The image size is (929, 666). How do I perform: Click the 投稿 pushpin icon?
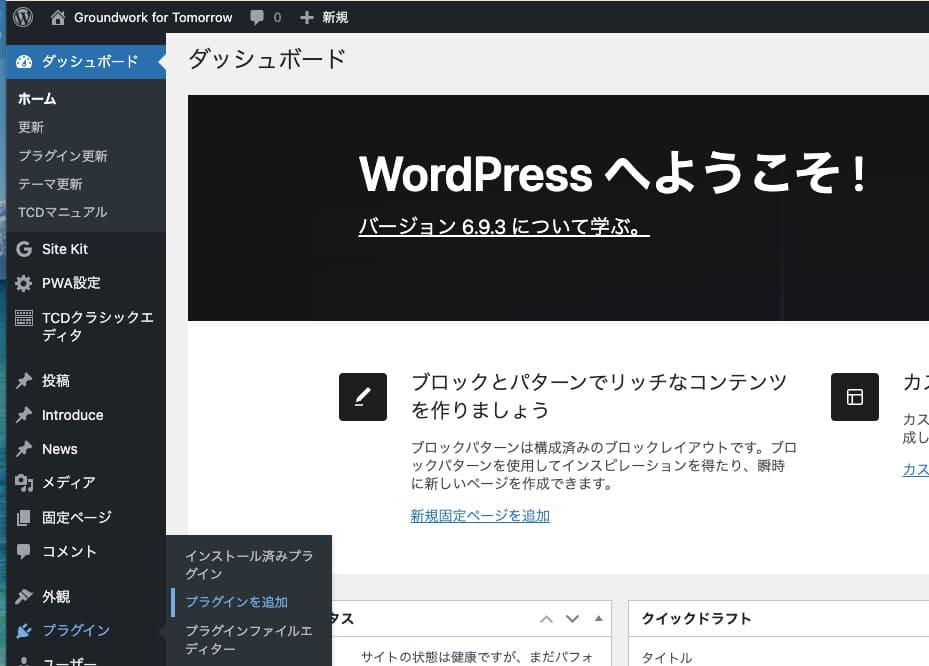24,381
